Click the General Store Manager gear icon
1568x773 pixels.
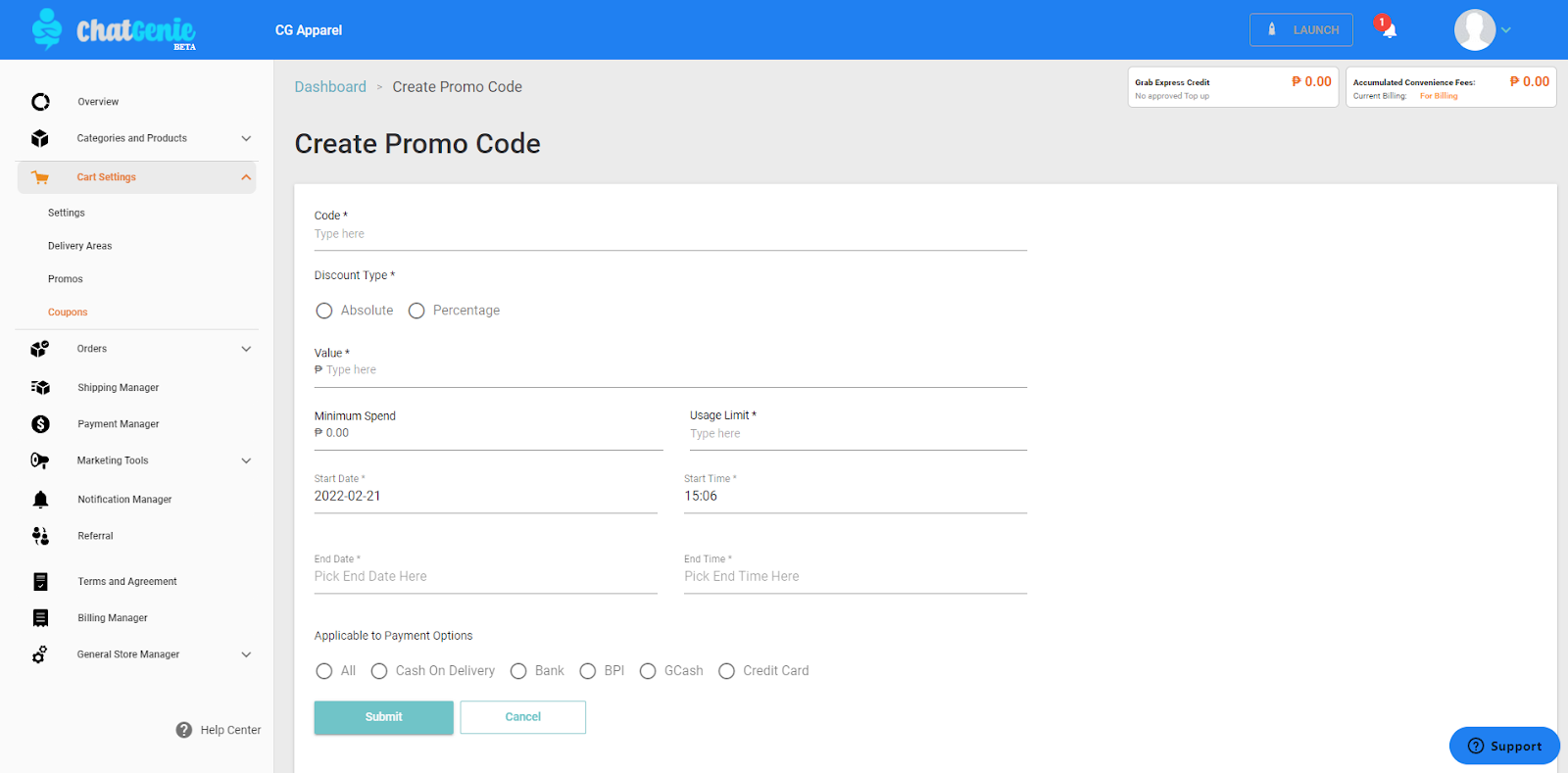tap(40, 654)
